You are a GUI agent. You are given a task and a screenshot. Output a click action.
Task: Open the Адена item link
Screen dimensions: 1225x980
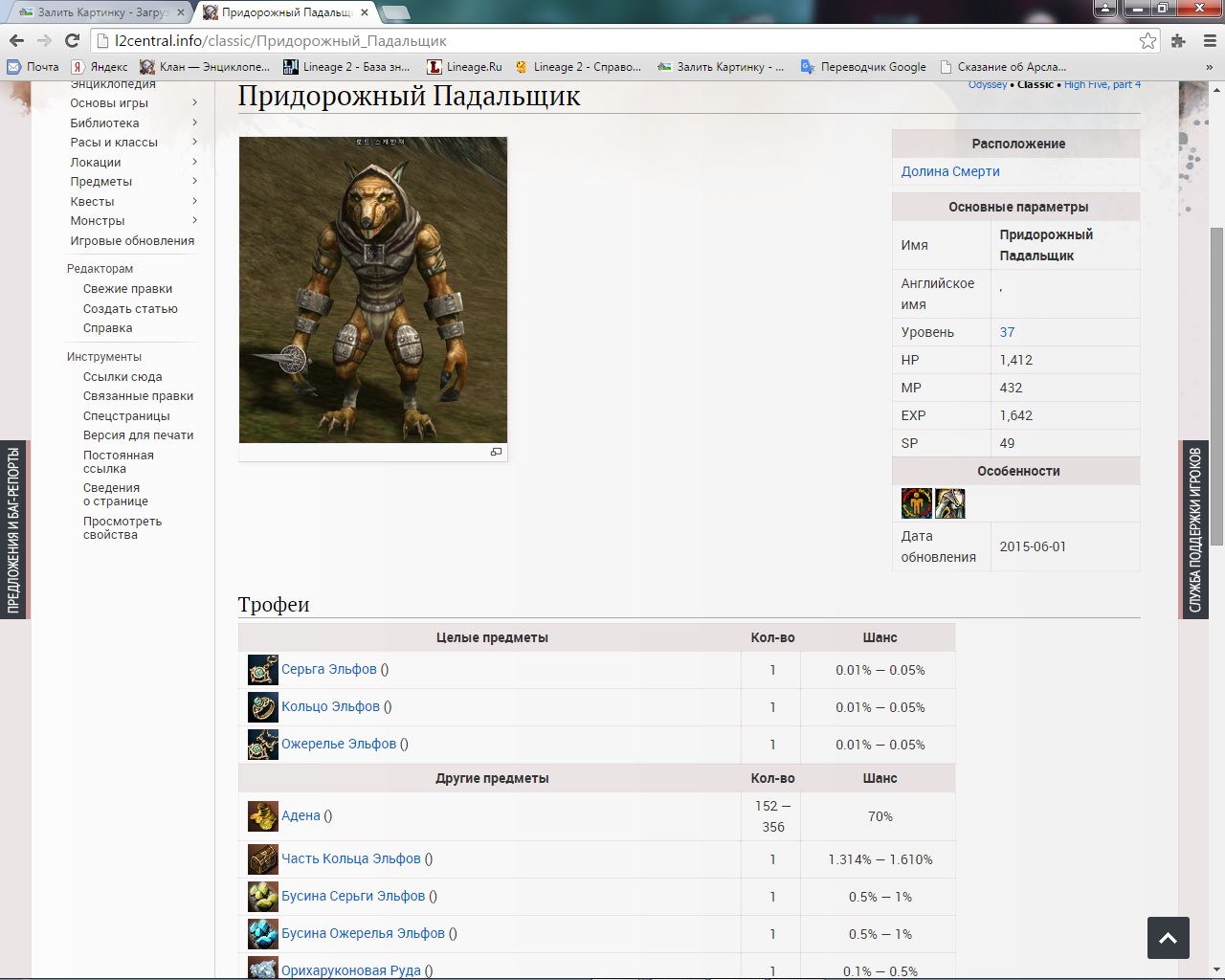click(x=301, y=815)
